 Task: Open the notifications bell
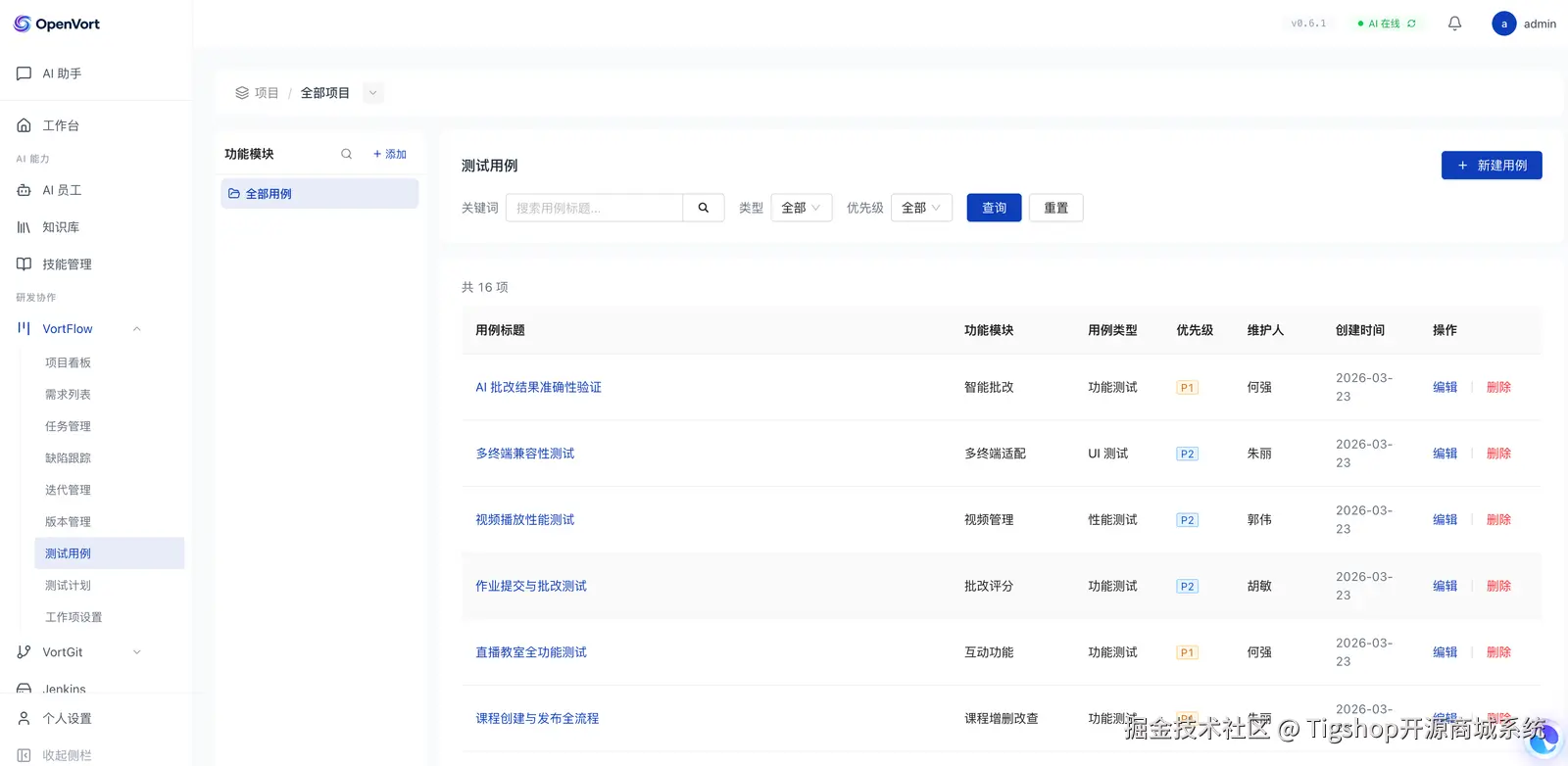click(1454, 24)
